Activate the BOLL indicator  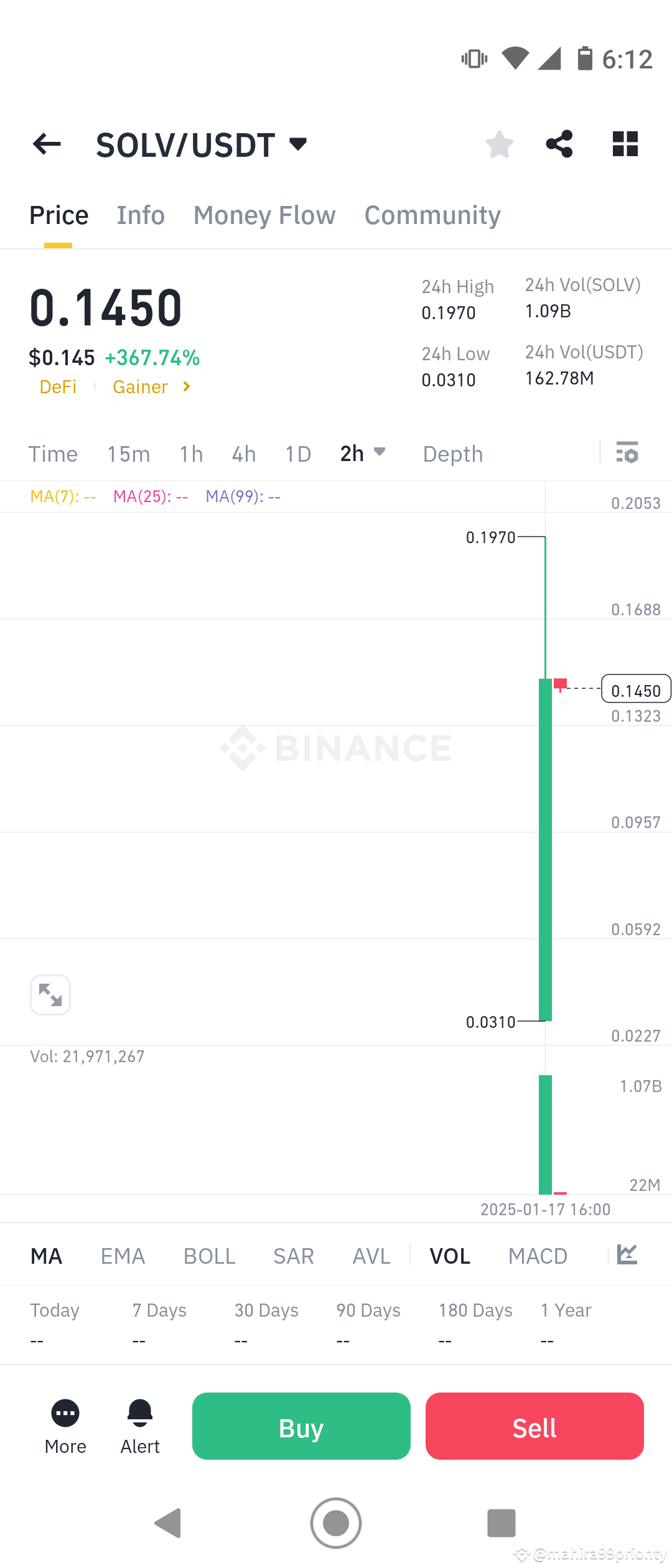(x=209, y=1255)
